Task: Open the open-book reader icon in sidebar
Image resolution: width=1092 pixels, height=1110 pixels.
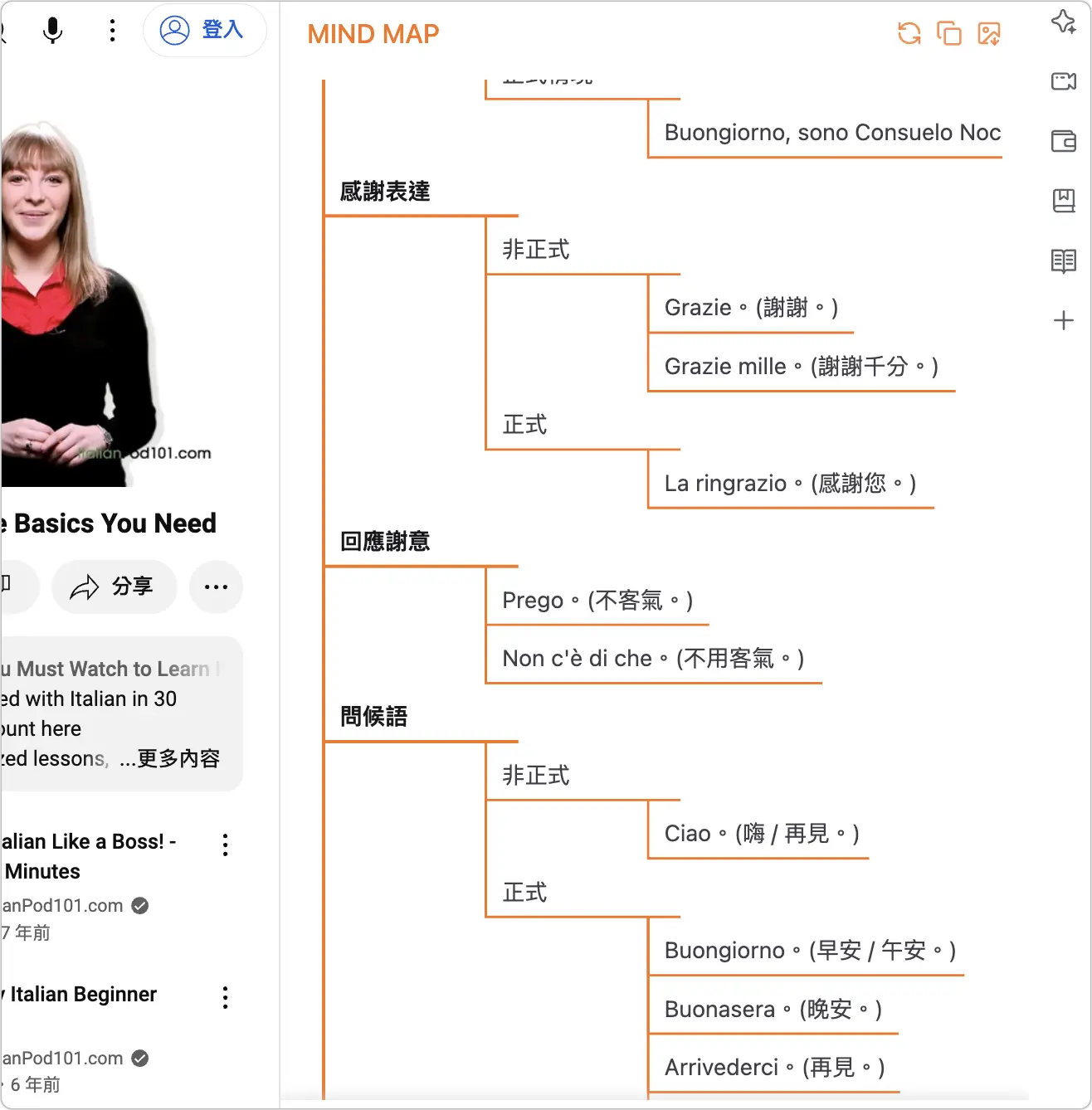Action: point(1064,260)
